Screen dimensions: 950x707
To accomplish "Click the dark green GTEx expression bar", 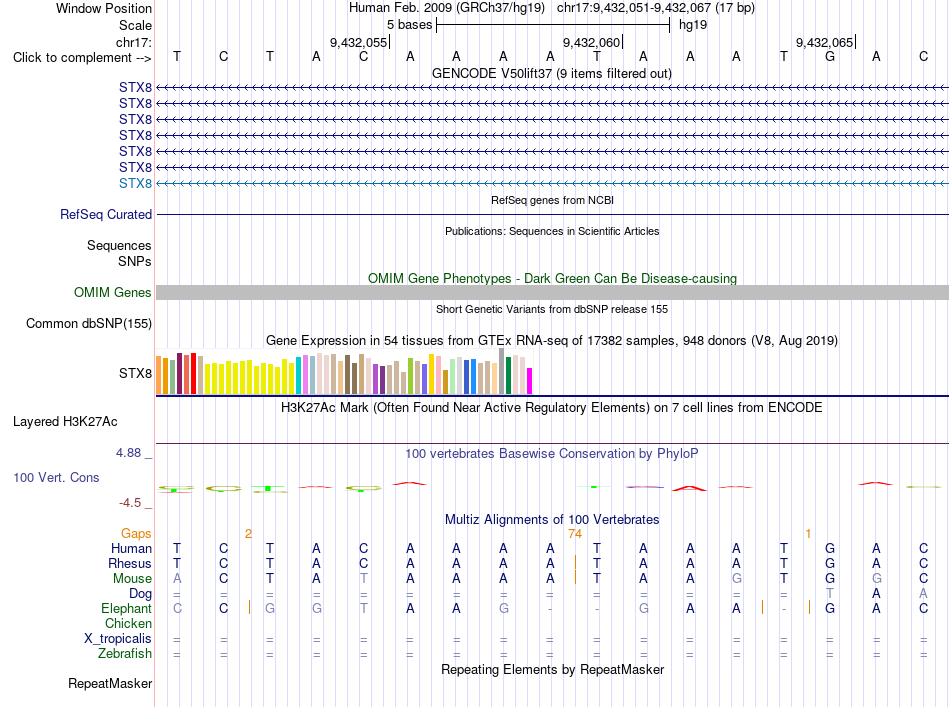I will click(x=509, y=376).
